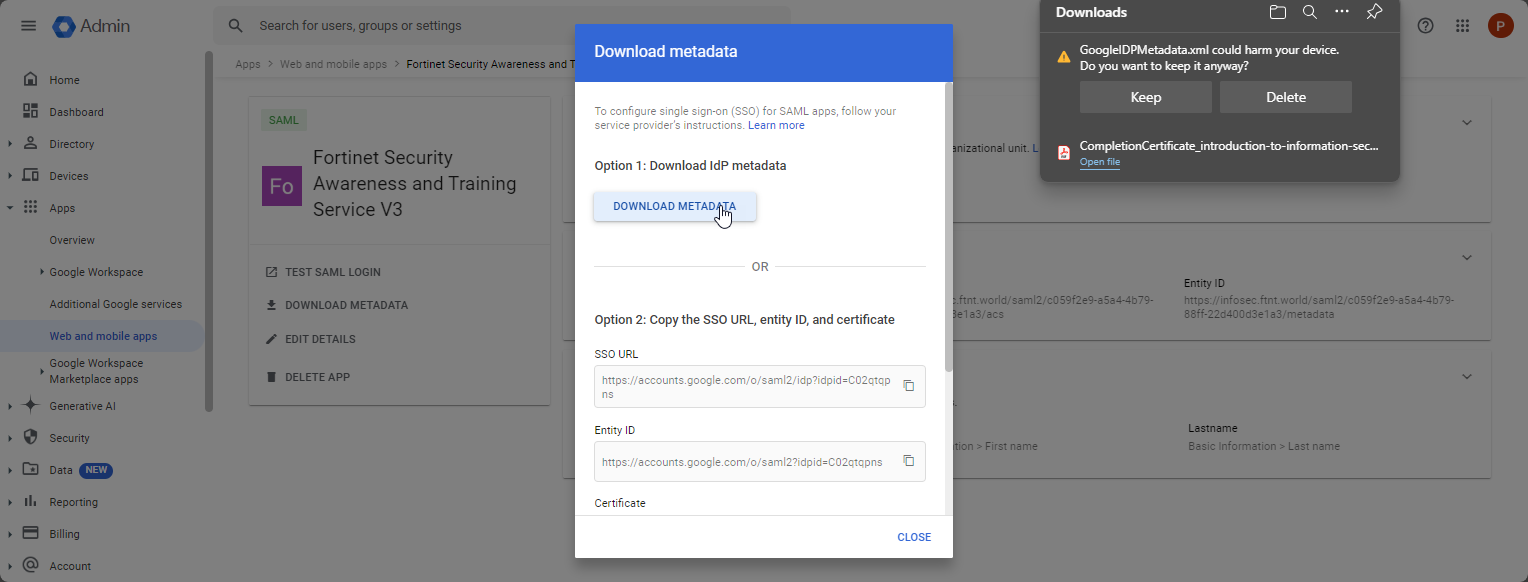The height and width of the screenshot is (582, 1528).
Task: Click the dialog vertical scrollbar
Action: pyautogui.click(x=949, y=228)
